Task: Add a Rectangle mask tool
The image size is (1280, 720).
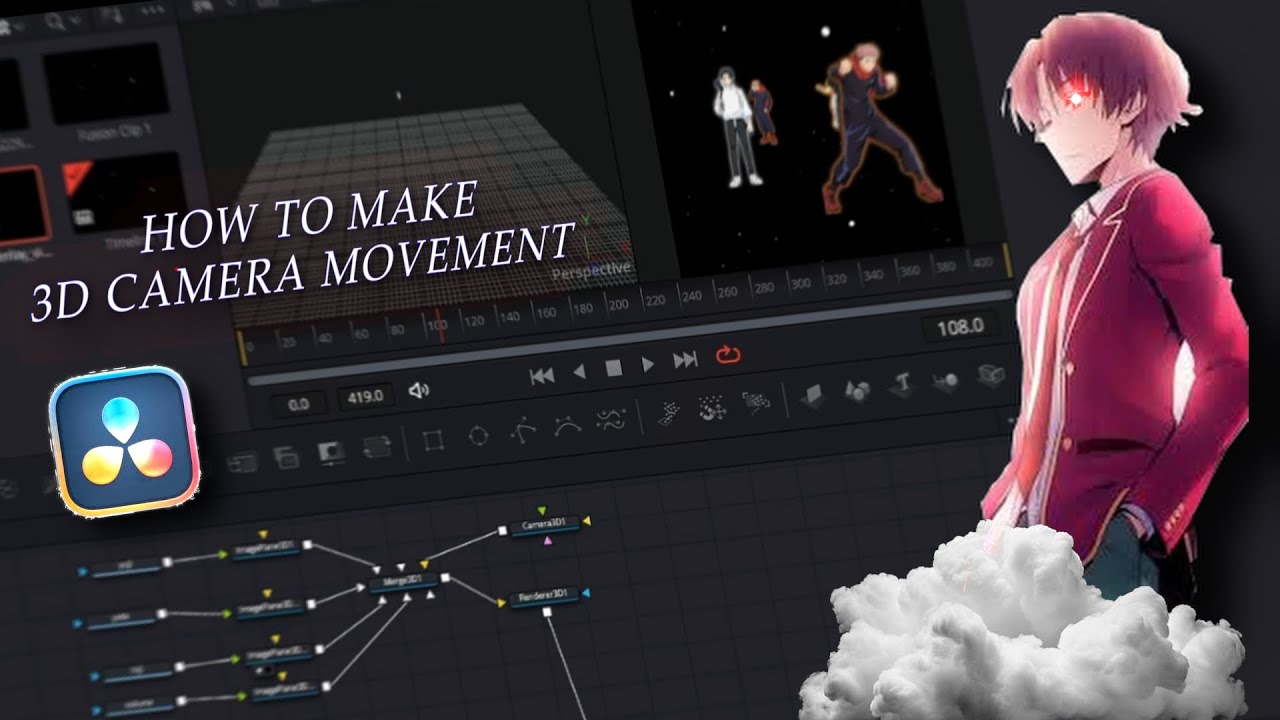Action: [433, 440]
